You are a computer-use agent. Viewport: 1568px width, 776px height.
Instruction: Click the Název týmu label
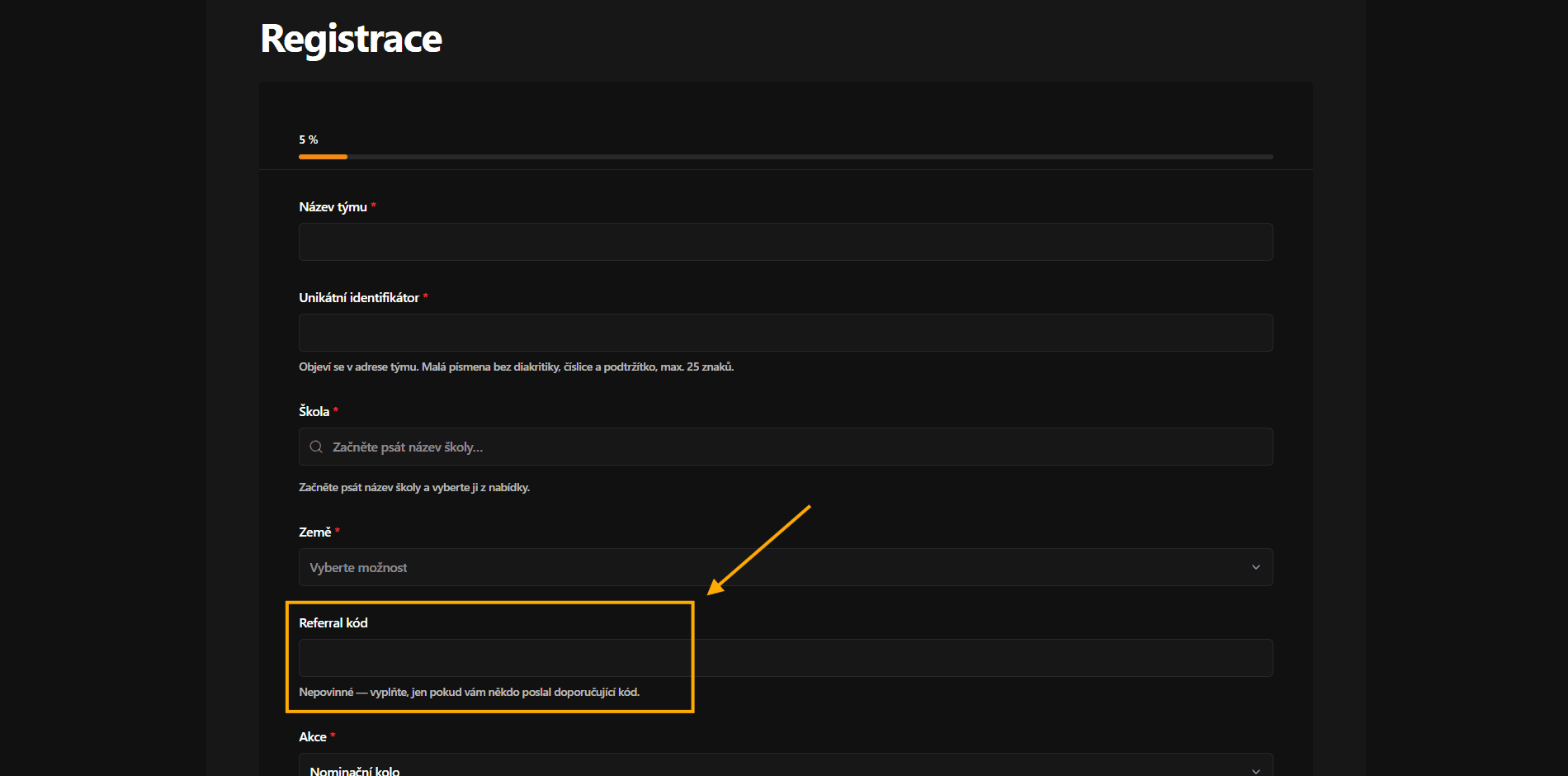click(333, 207)
